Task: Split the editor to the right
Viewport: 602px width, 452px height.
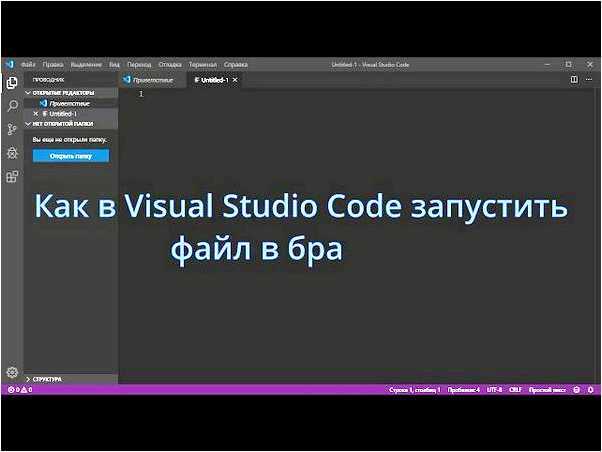Action: click(574, 79)
